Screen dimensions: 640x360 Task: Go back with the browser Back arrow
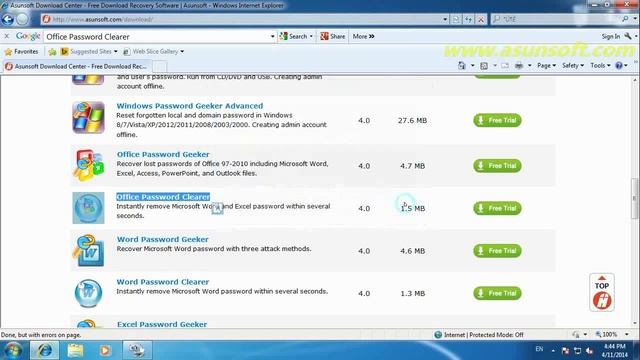click(7, 19)
